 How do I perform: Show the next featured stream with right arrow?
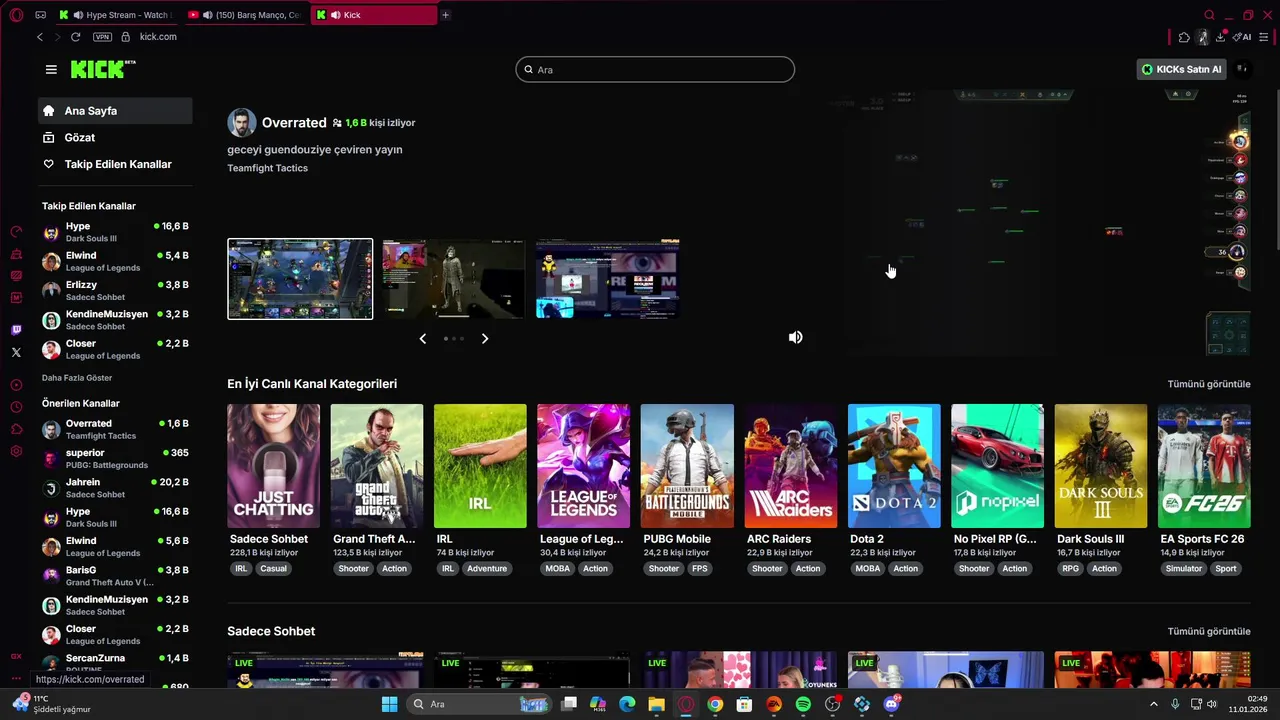485,338
